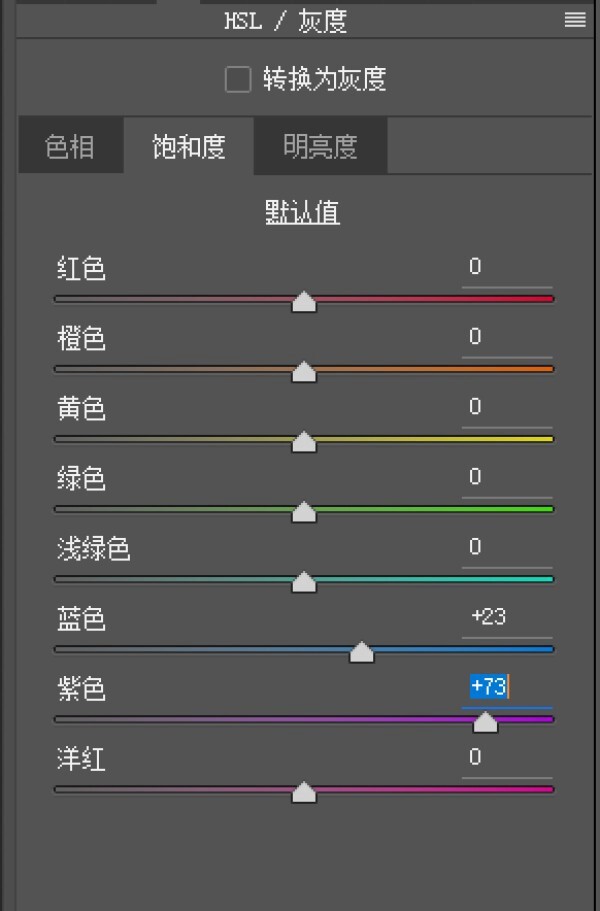Open the 明亮度 tab
This screenshot has height=911, width=600.
[x=320, y=147]
